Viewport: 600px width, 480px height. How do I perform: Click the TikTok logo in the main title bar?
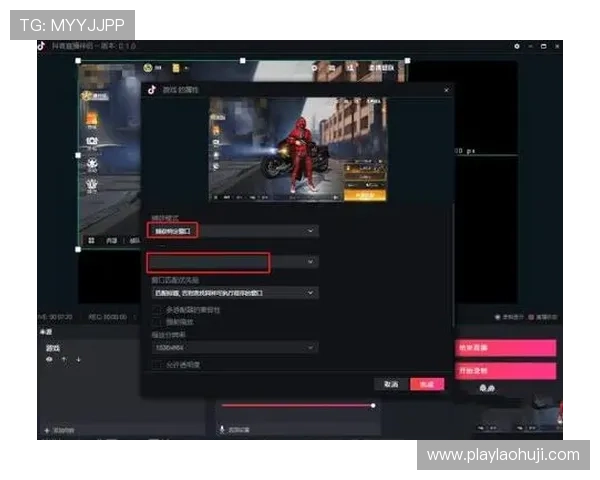(x=42, y=46)
